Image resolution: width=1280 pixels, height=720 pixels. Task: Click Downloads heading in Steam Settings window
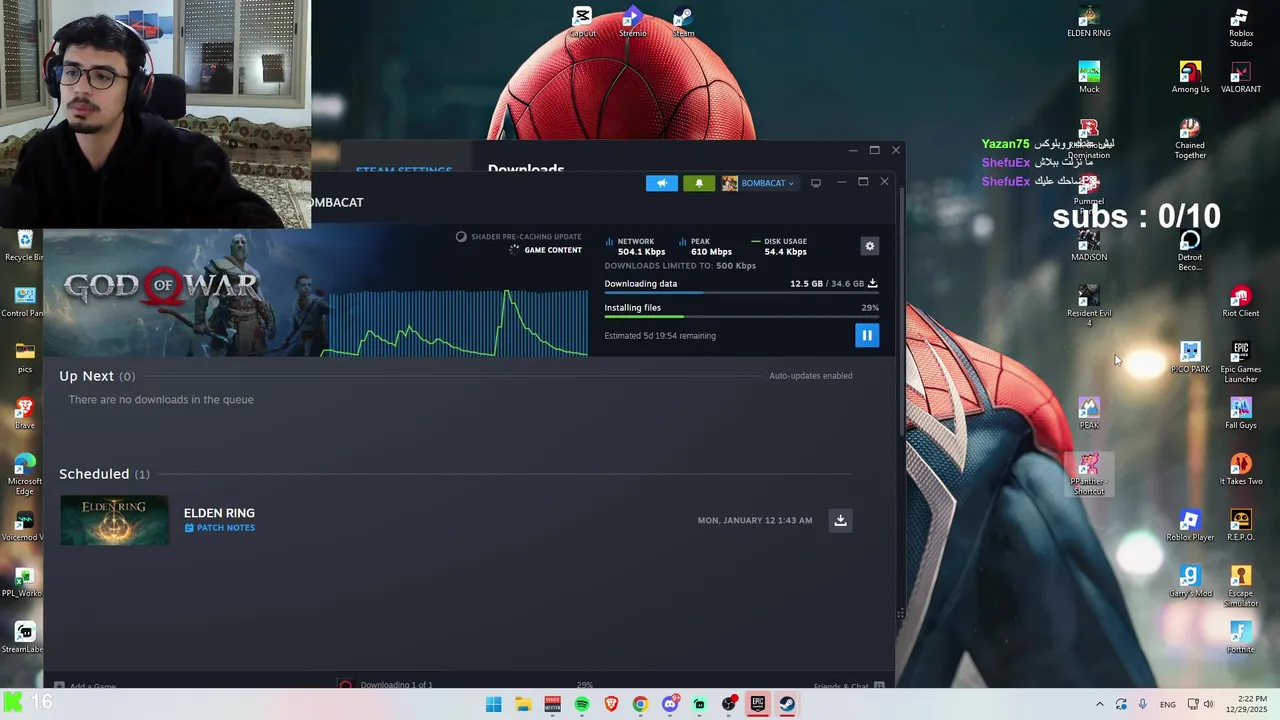(x=526, y=169)
